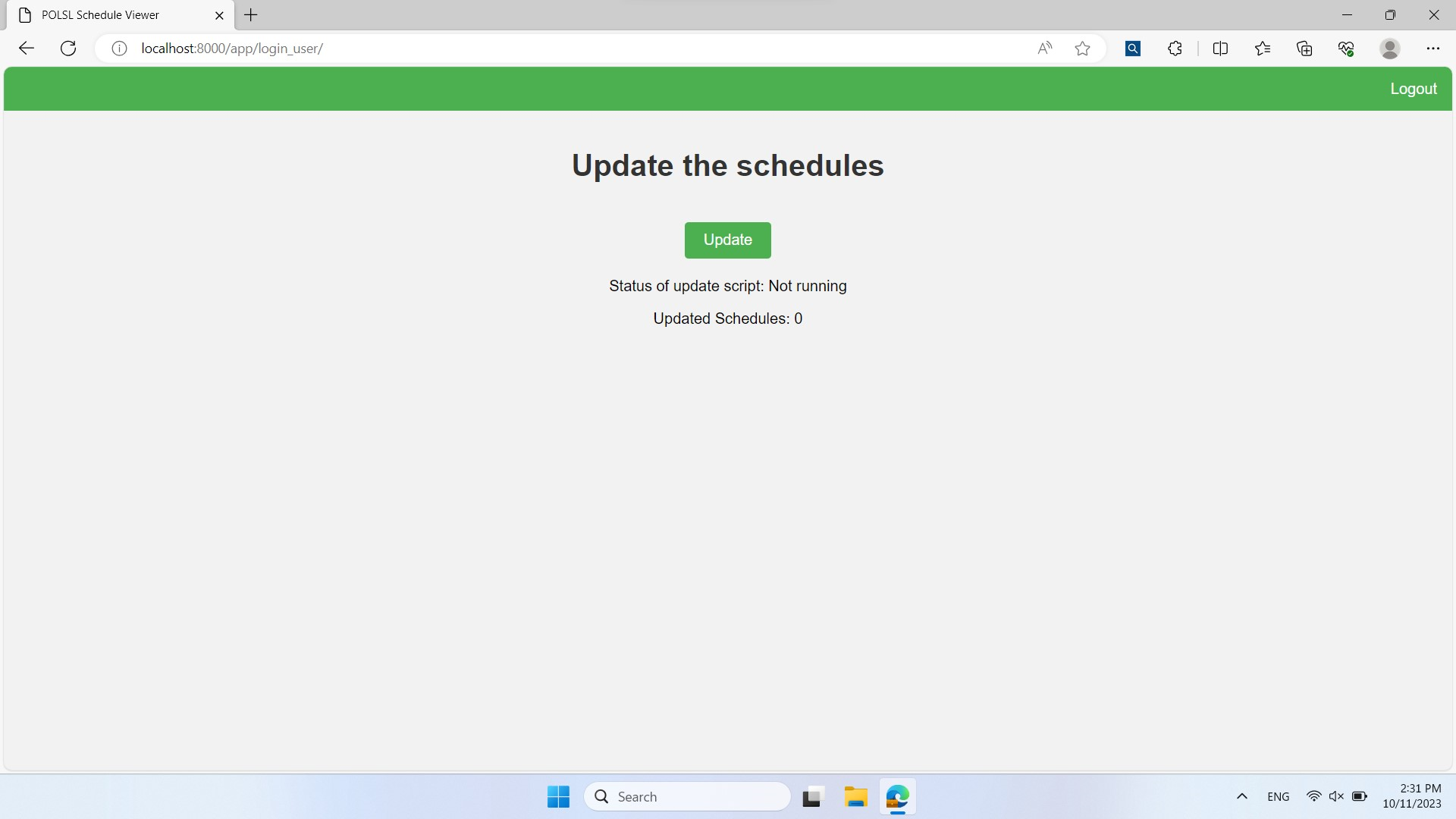Open the ENG language selector

pos(1279,796)
